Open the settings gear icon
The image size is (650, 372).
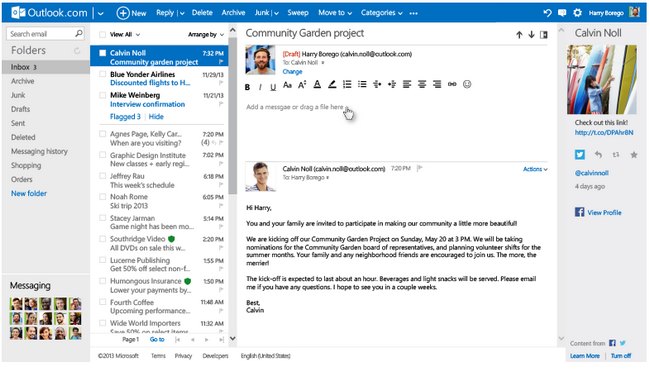pos(577,13)
